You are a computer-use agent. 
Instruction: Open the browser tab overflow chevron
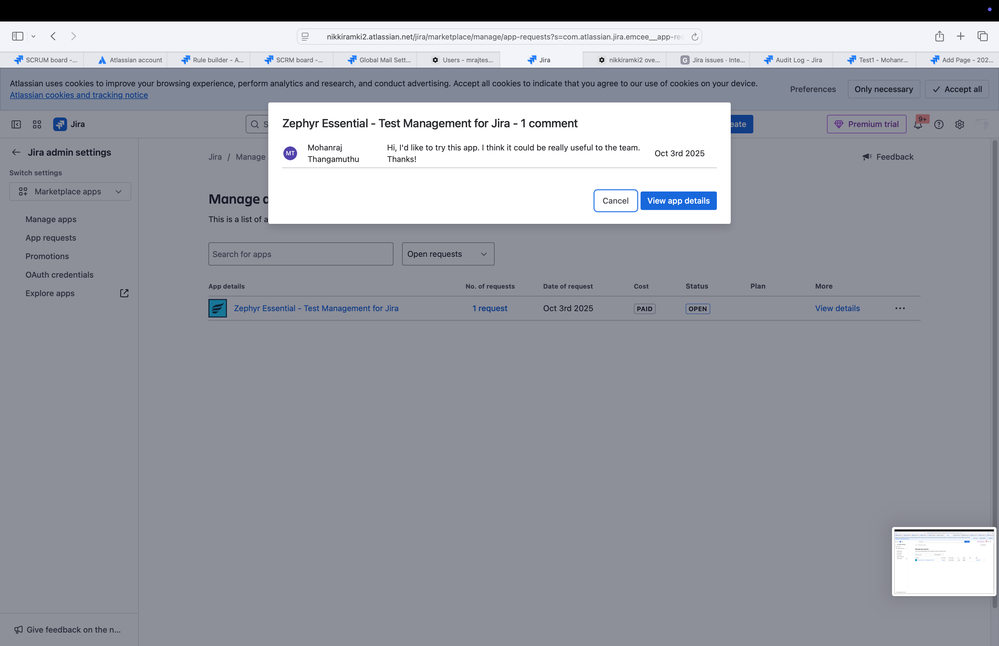[x=31, y=35]
